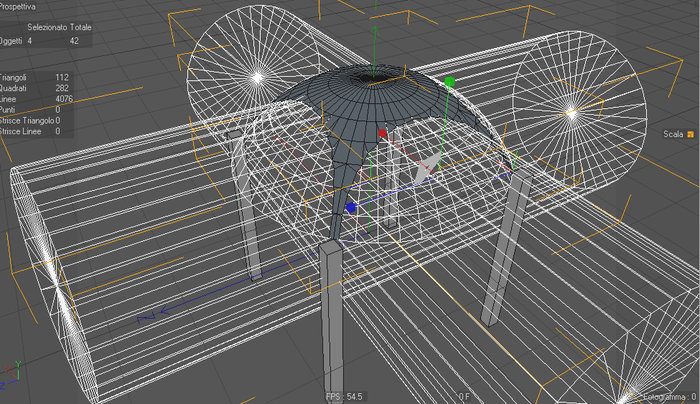Click the Scala HUD label
The width and height of the screenshot is (700, 404).
coord(673,134)
